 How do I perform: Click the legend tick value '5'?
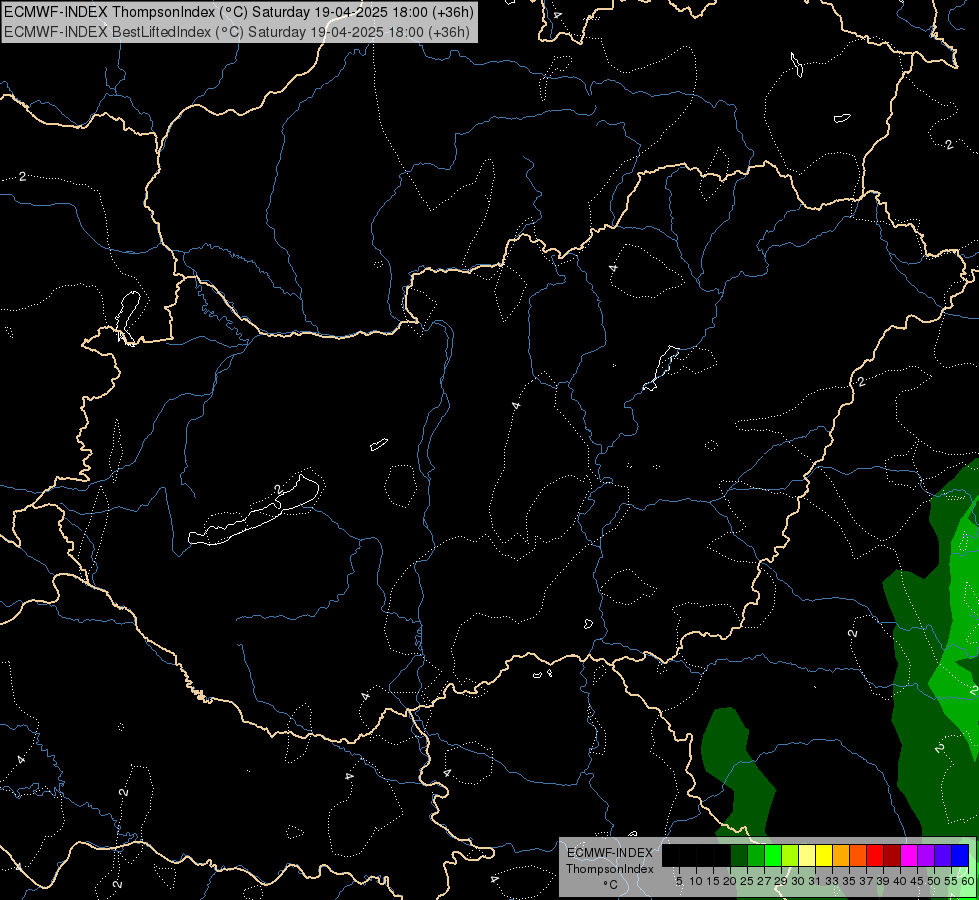[x=679, y=881]
